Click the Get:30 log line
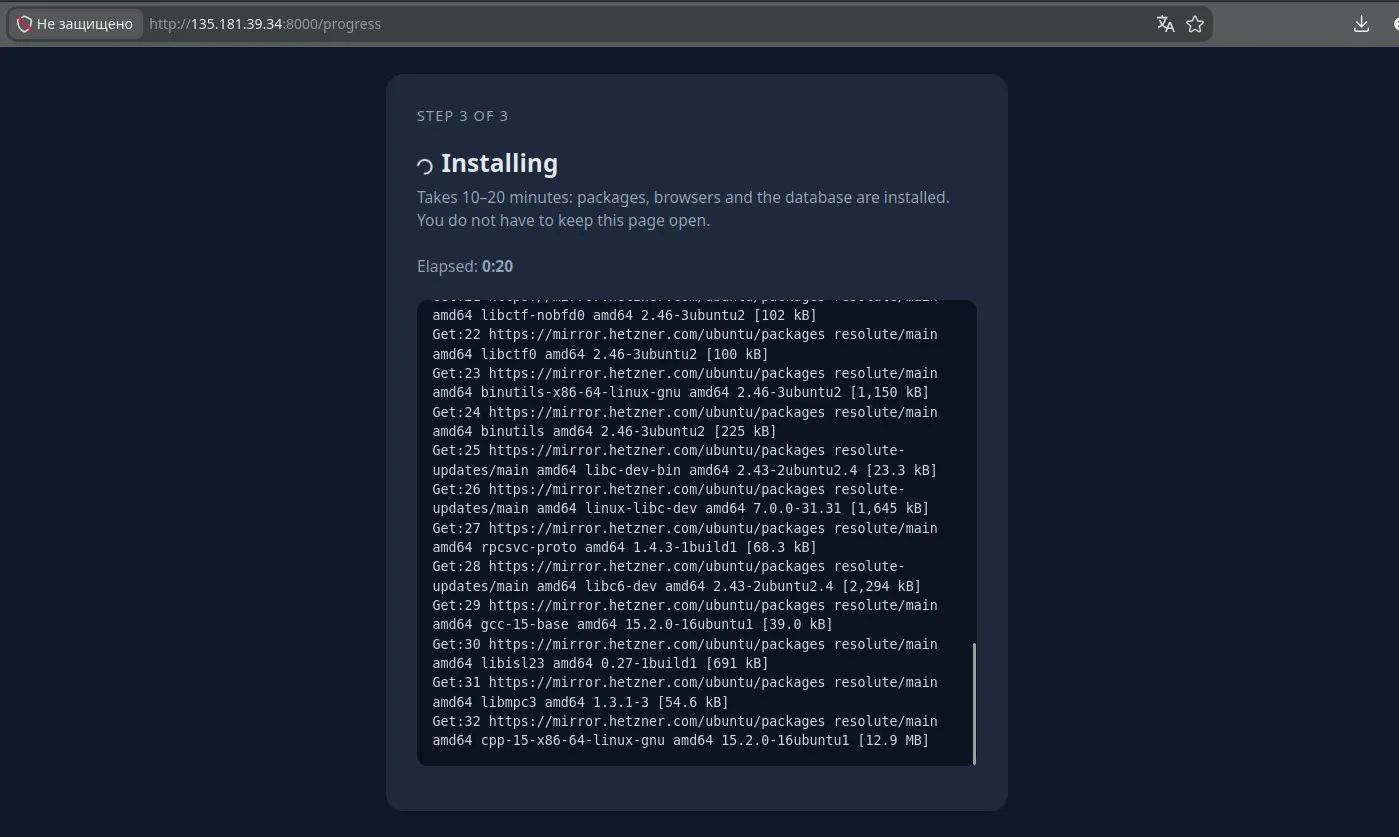The width and height of the screenshot is (1399, 837). [x=685, y=644]
